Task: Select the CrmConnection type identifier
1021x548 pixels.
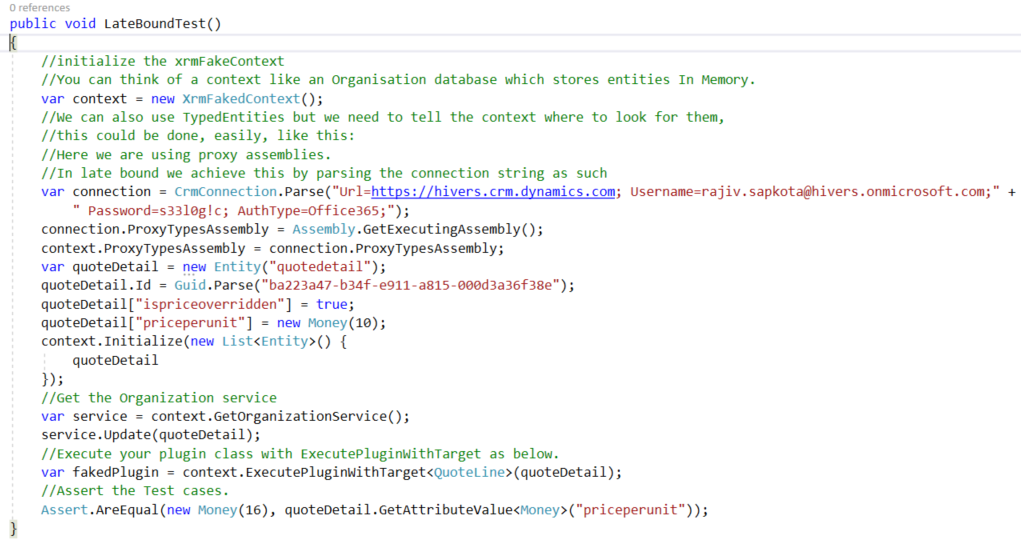Action: pyautogui.click(x=225, y=192)
